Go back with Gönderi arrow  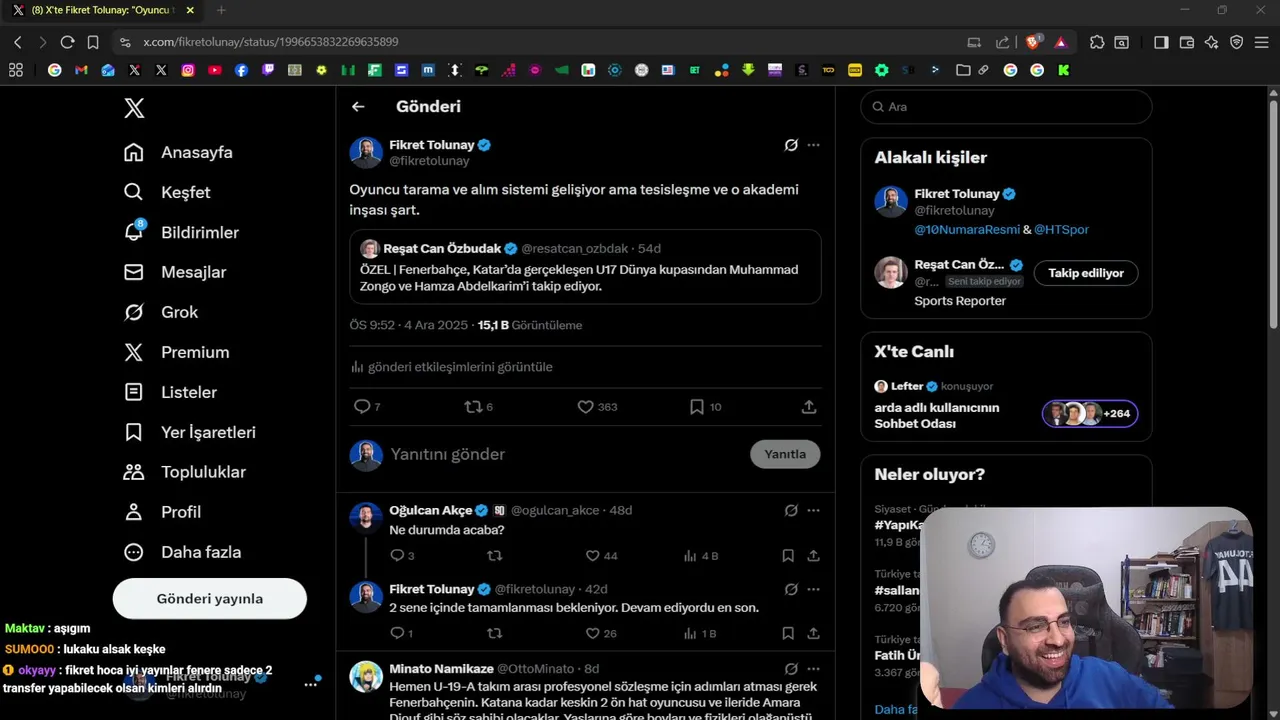click(x=358, y=106)
